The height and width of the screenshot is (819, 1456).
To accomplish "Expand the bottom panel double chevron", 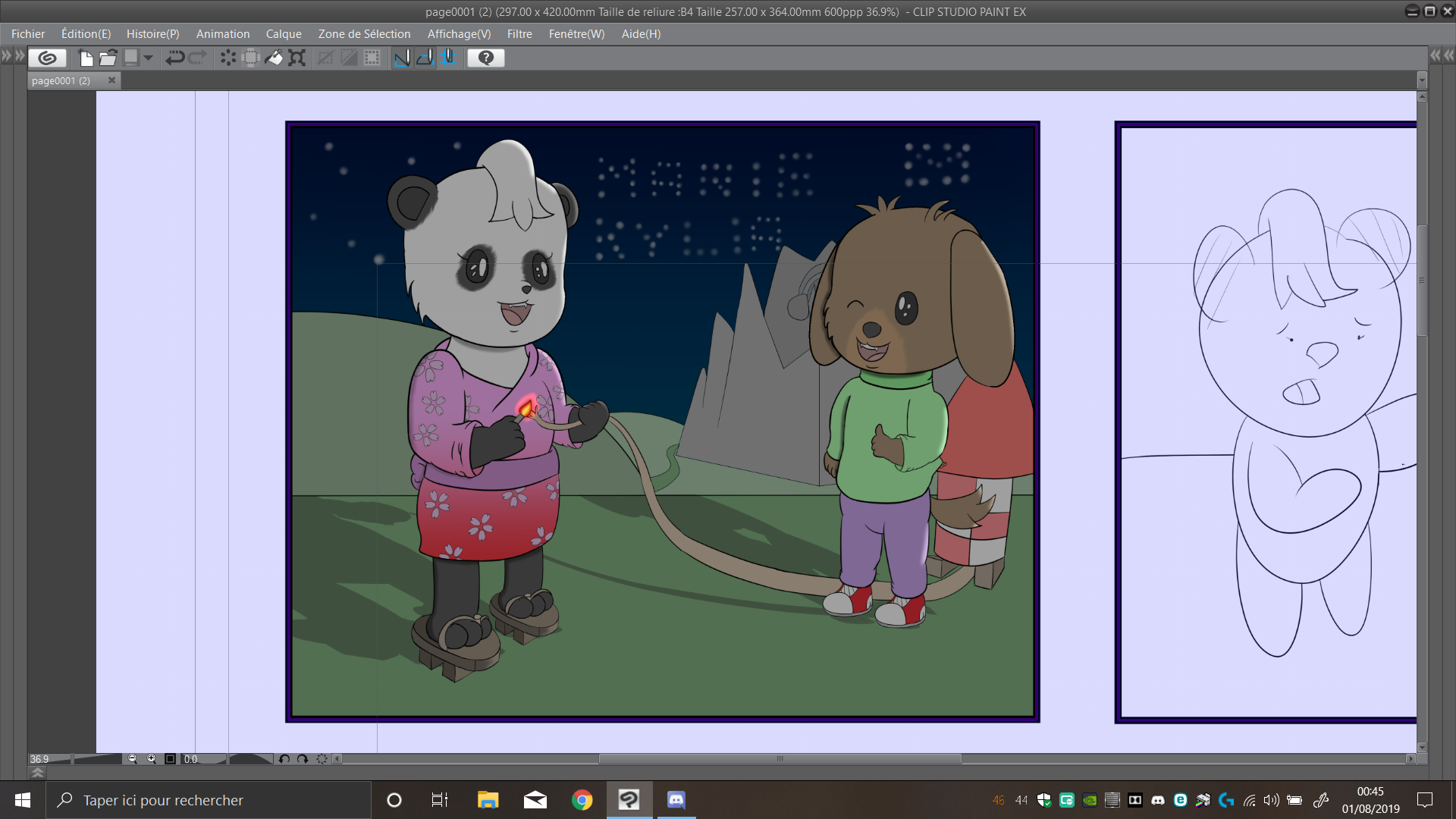I will (x=37, y=773).
